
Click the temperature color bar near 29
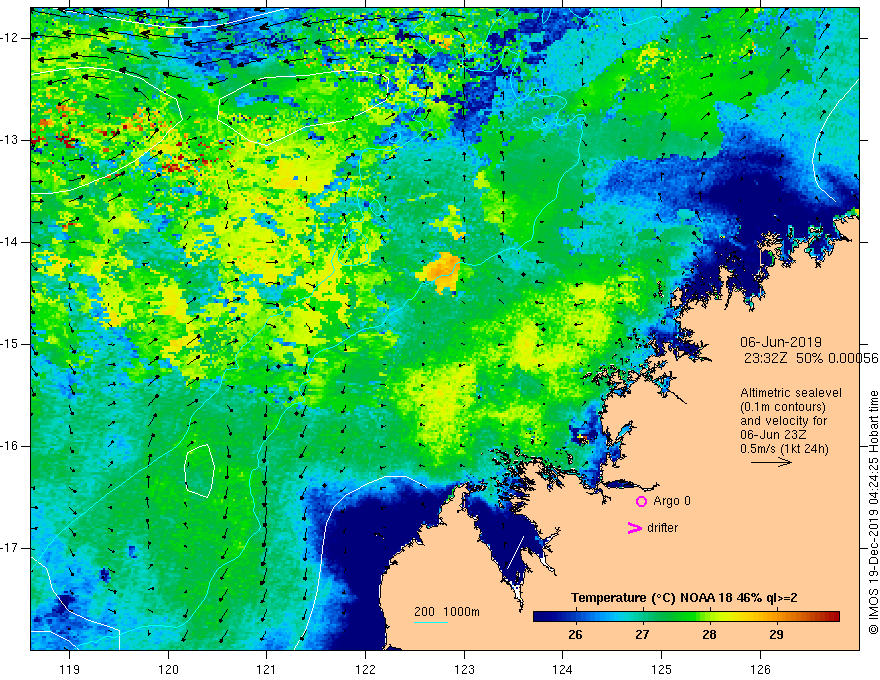tap(776, 617)
